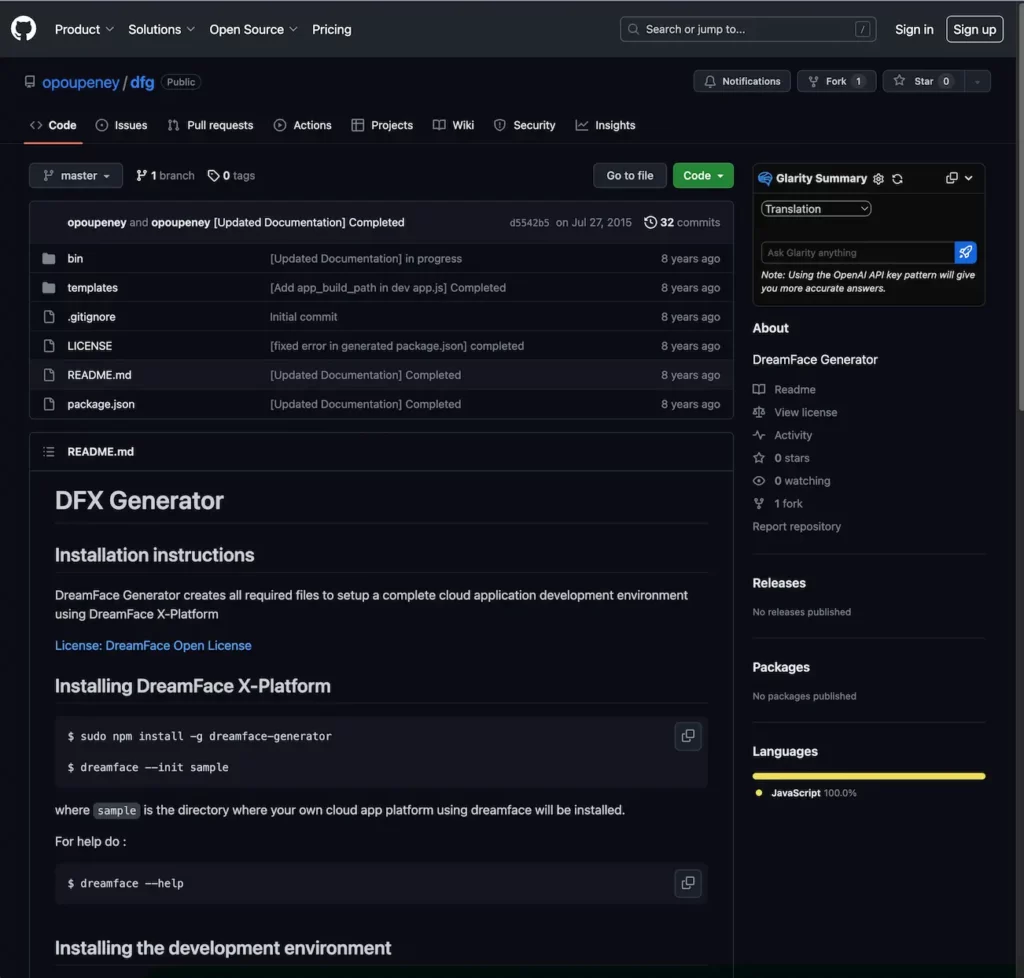
Task: Send a question with the Glarity paper-plane icon
Action: tap(964, 253)
